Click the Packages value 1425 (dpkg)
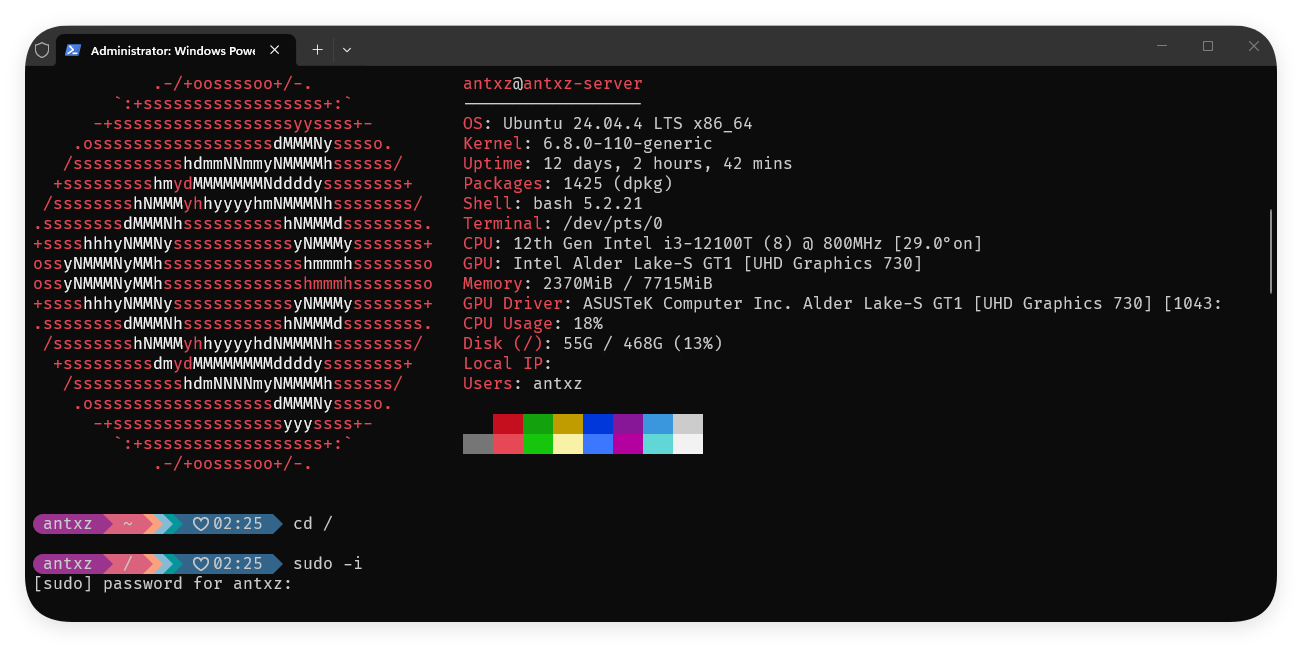The height and width of the screenshot is (647, 1302). point(618,184)
